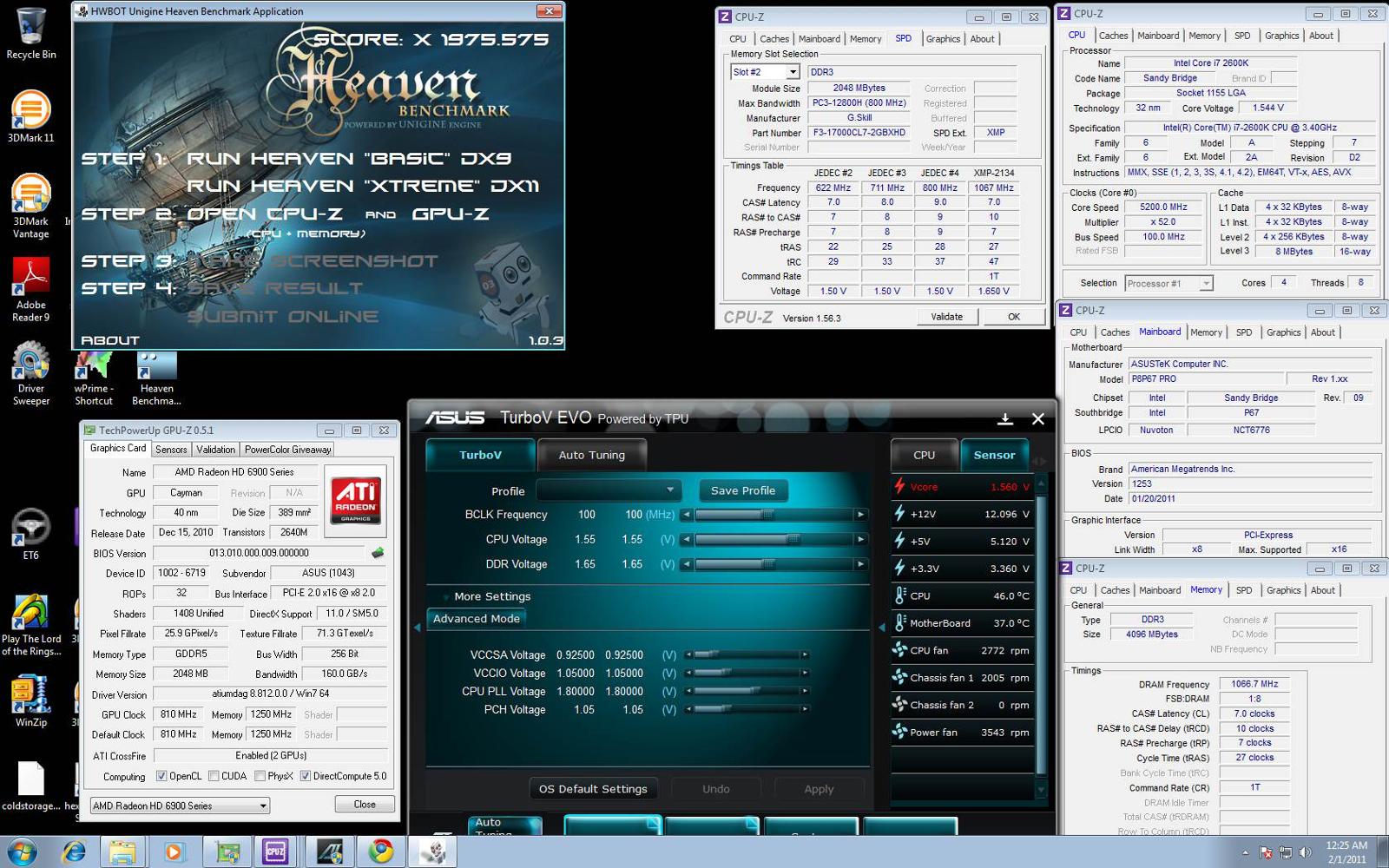This screenshot has height=868, width=1389.
Task: Open the Validation tab in GPU-Z
Action: (215, 450)
